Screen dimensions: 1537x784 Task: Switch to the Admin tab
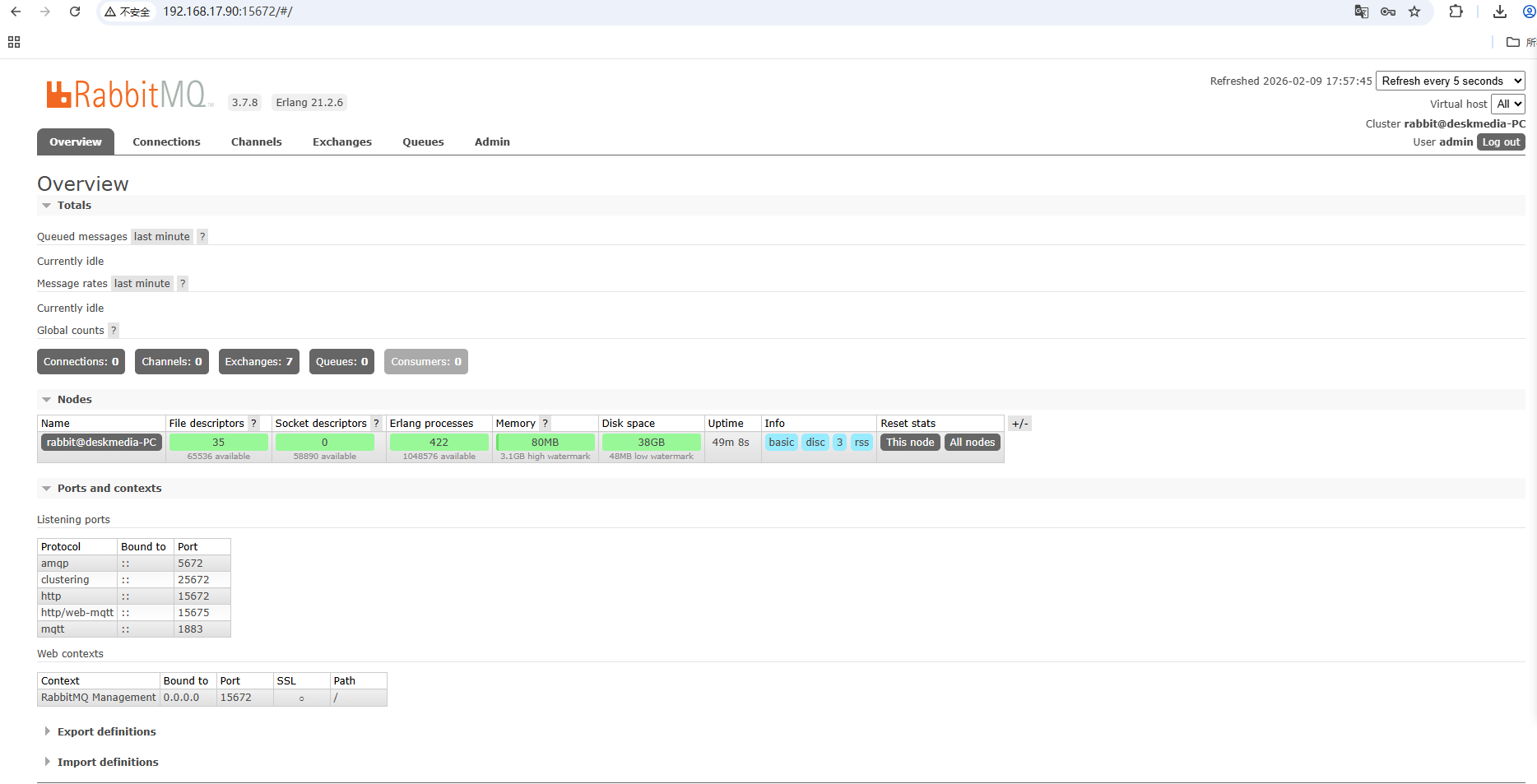coord(492,142)
